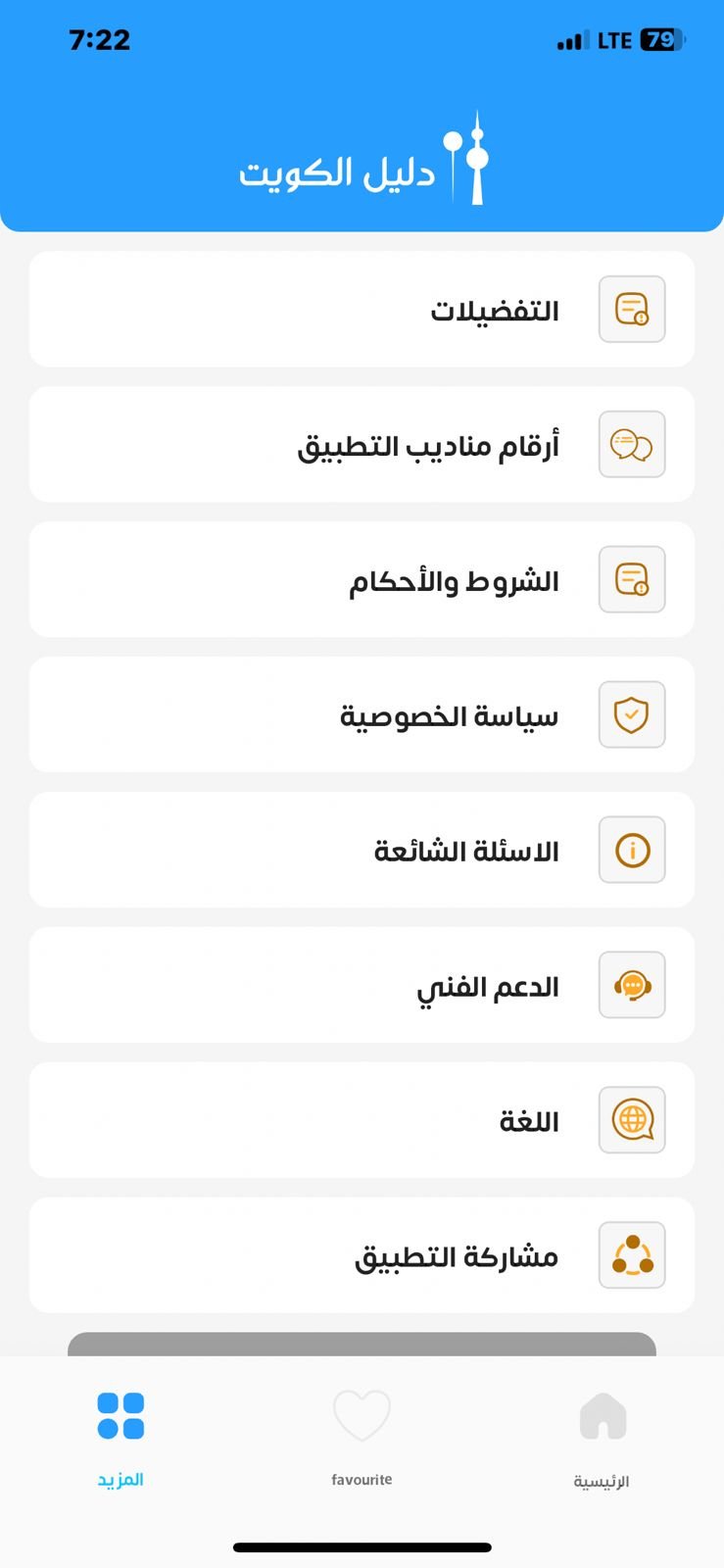
Task: Open سياسة الخصوصية page
Action: click(449, 716)
